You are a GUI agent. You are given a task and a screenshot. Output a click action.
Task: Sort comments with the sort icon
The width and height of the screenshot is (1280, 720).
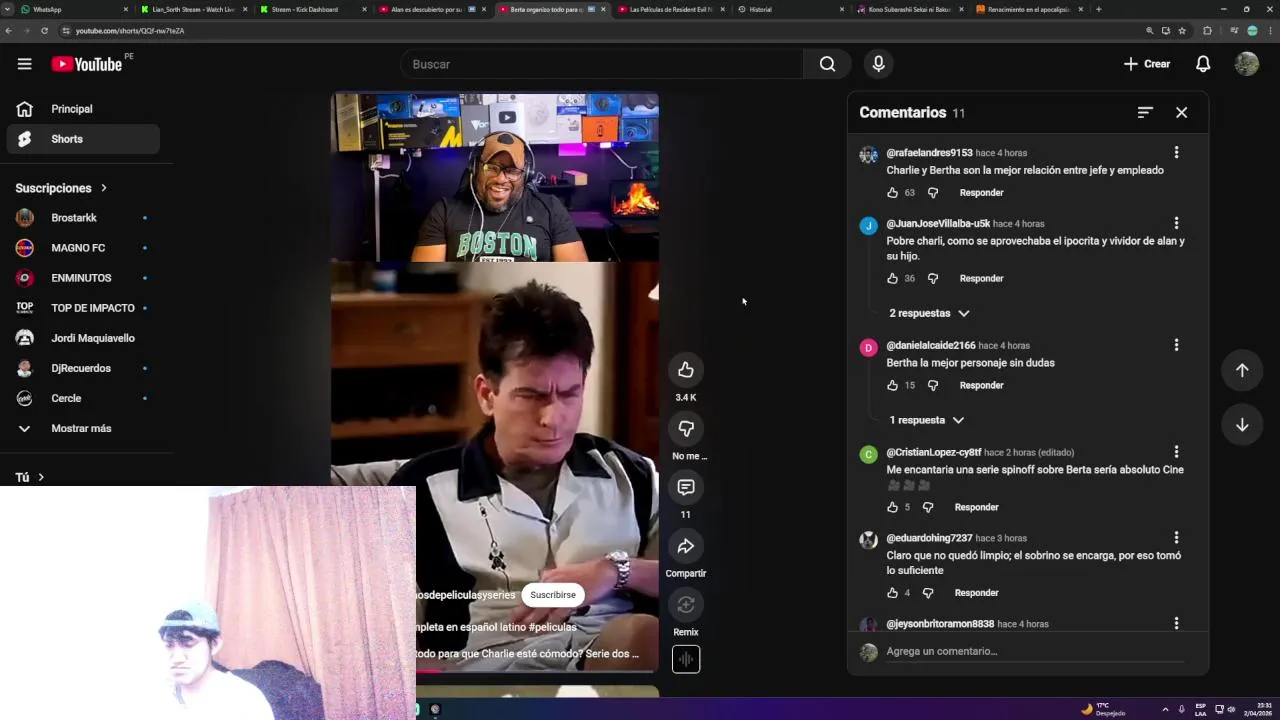(1145, 112)
